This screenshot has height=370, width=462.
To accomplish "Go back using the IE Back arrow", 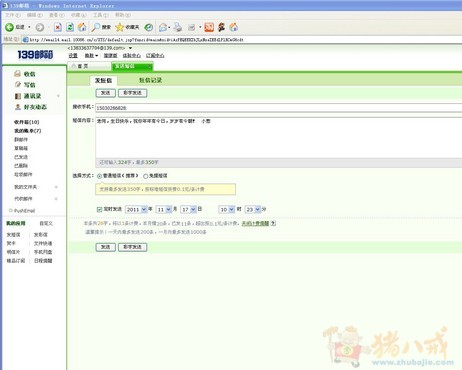I will click(x=9, y=27).
